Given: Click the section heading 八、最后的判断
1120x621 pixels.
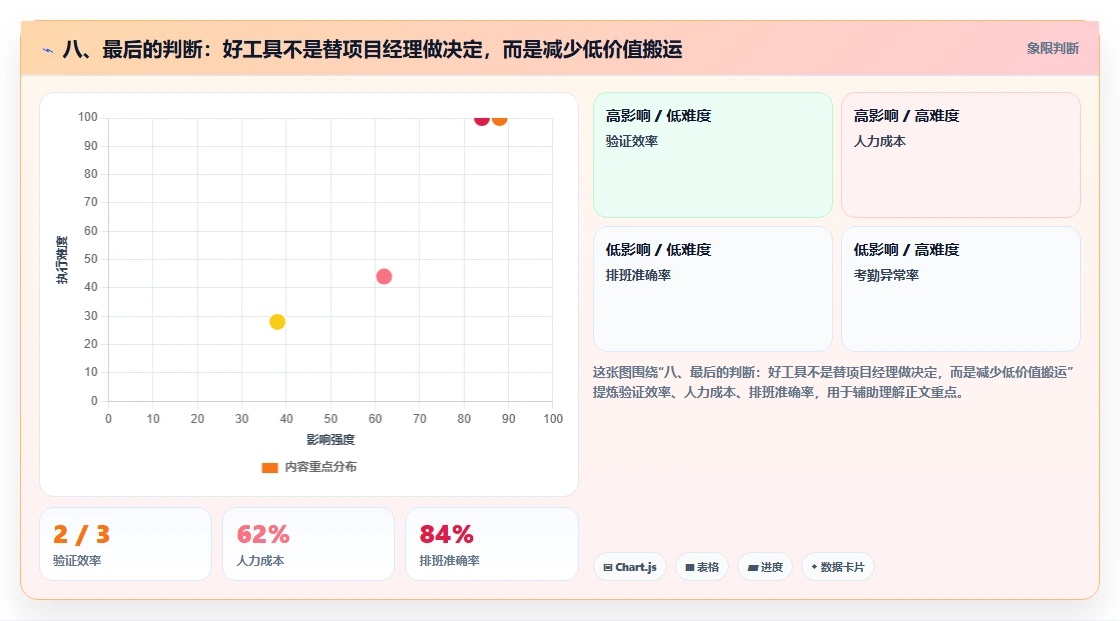Looking at the screenshot, I should [x=372, y=49].
